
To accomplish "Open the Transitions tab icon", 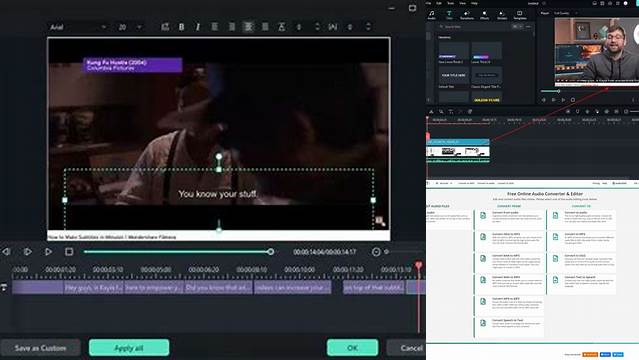I will point(467,15).
